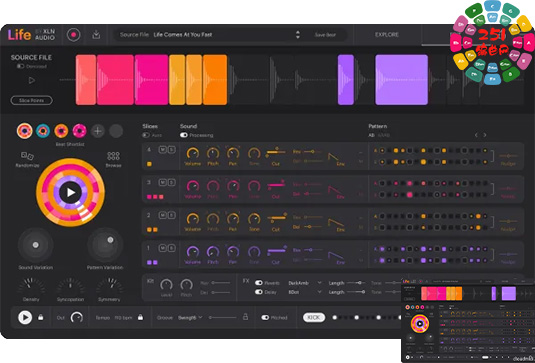
Task: Select the first coral slice in waveform
Action: pos(86,80)
